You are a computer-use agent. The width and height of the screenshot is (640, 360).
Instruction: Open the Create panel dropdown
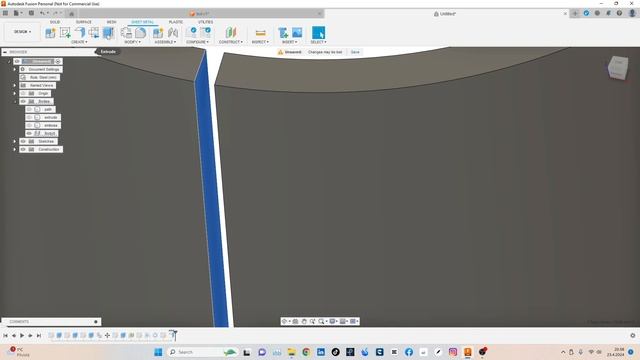pos(79,42)
